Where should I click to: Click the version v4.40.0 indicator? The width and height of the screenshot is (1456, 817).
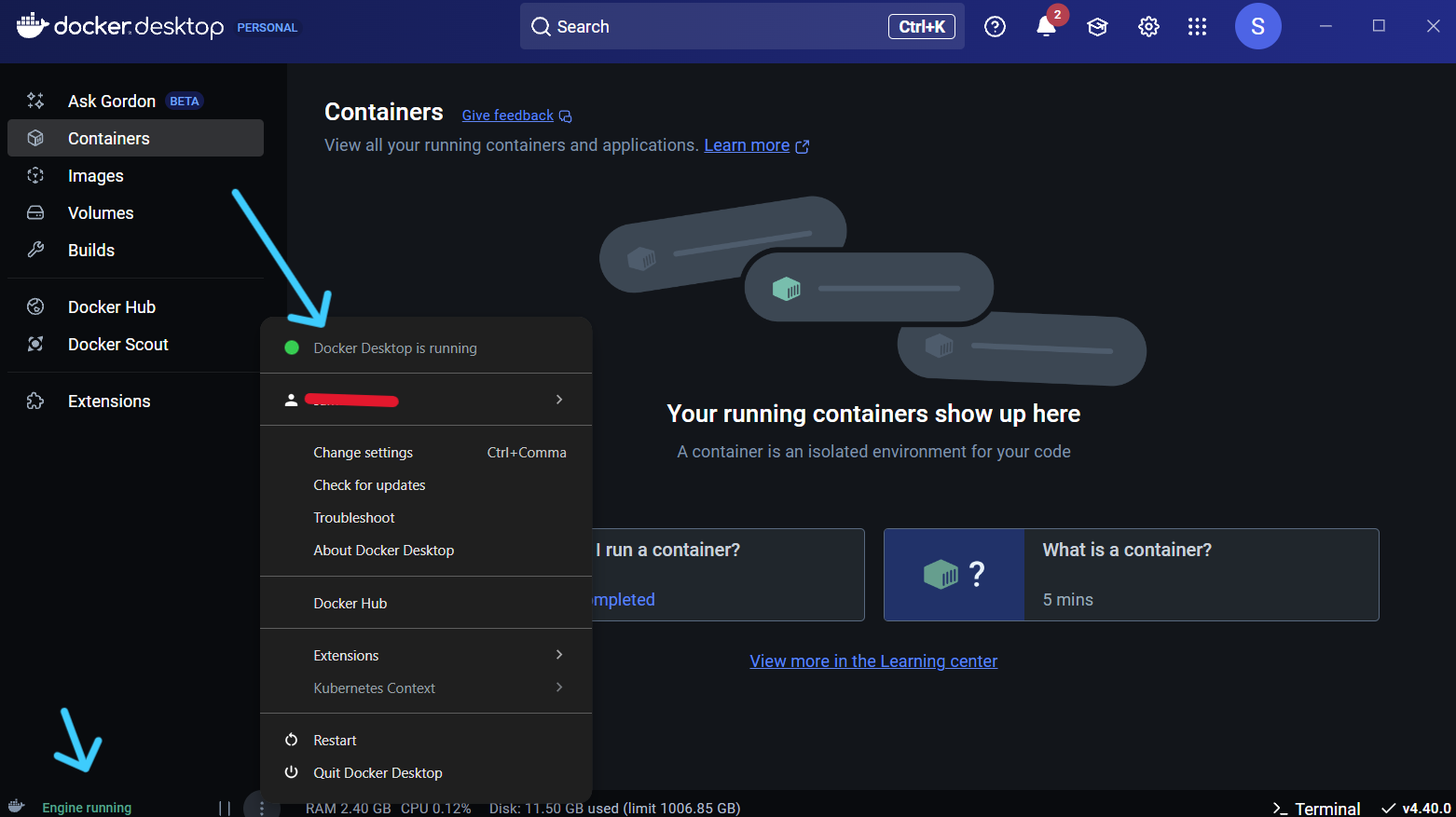(x=1416, y=809)
